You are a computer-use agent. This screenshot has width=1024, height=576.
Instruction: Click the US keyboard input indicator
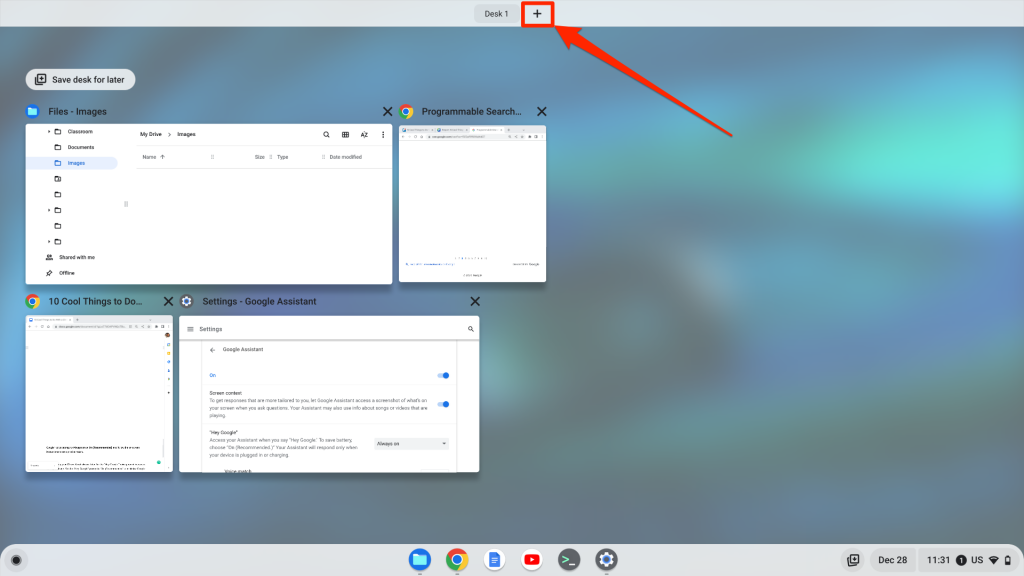click(977, 560)
